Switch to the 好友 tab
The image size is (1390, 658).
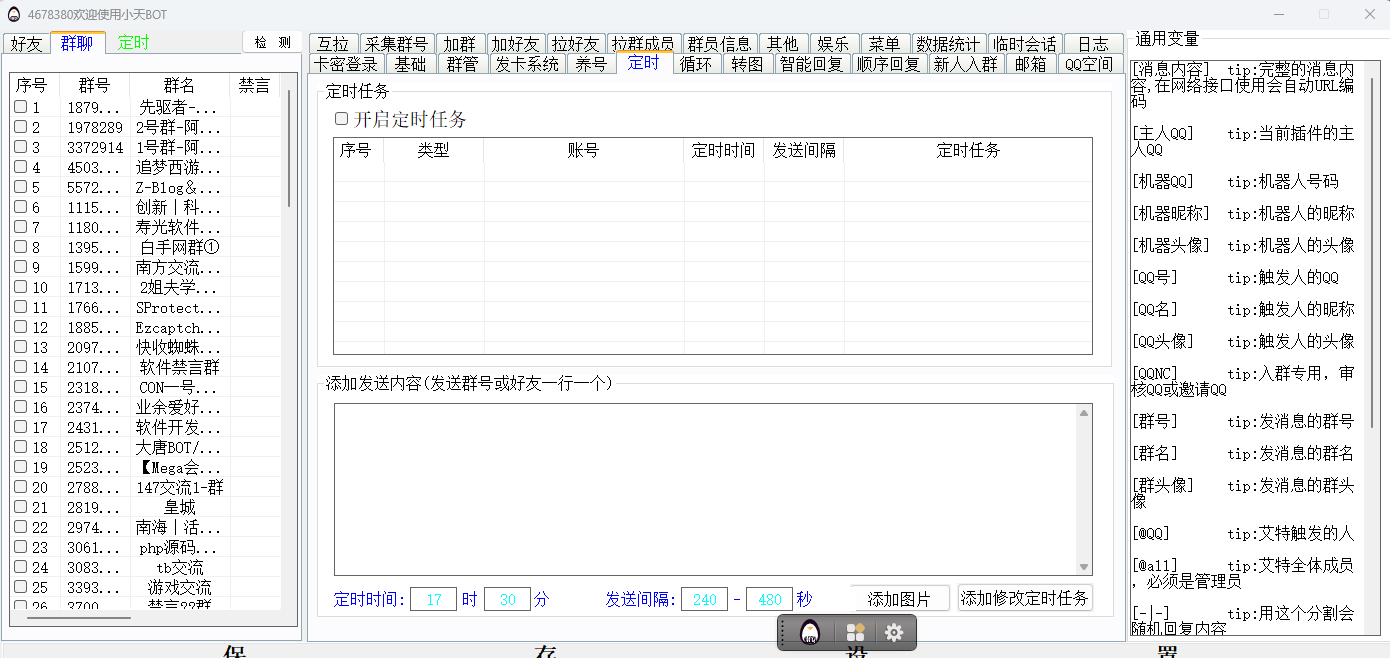(x=27, y=43)
